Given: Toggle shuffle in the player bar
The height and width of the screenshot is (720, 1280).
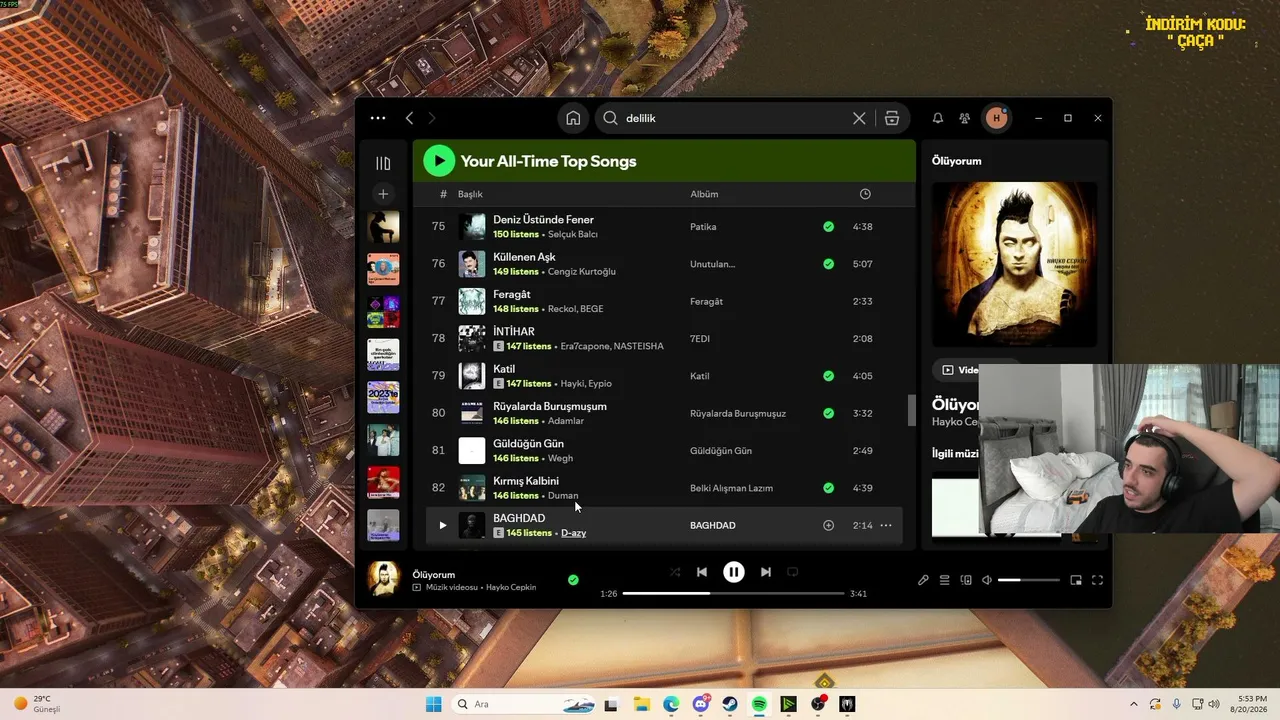Looking at the screenshot, I should tap(675, 572).
